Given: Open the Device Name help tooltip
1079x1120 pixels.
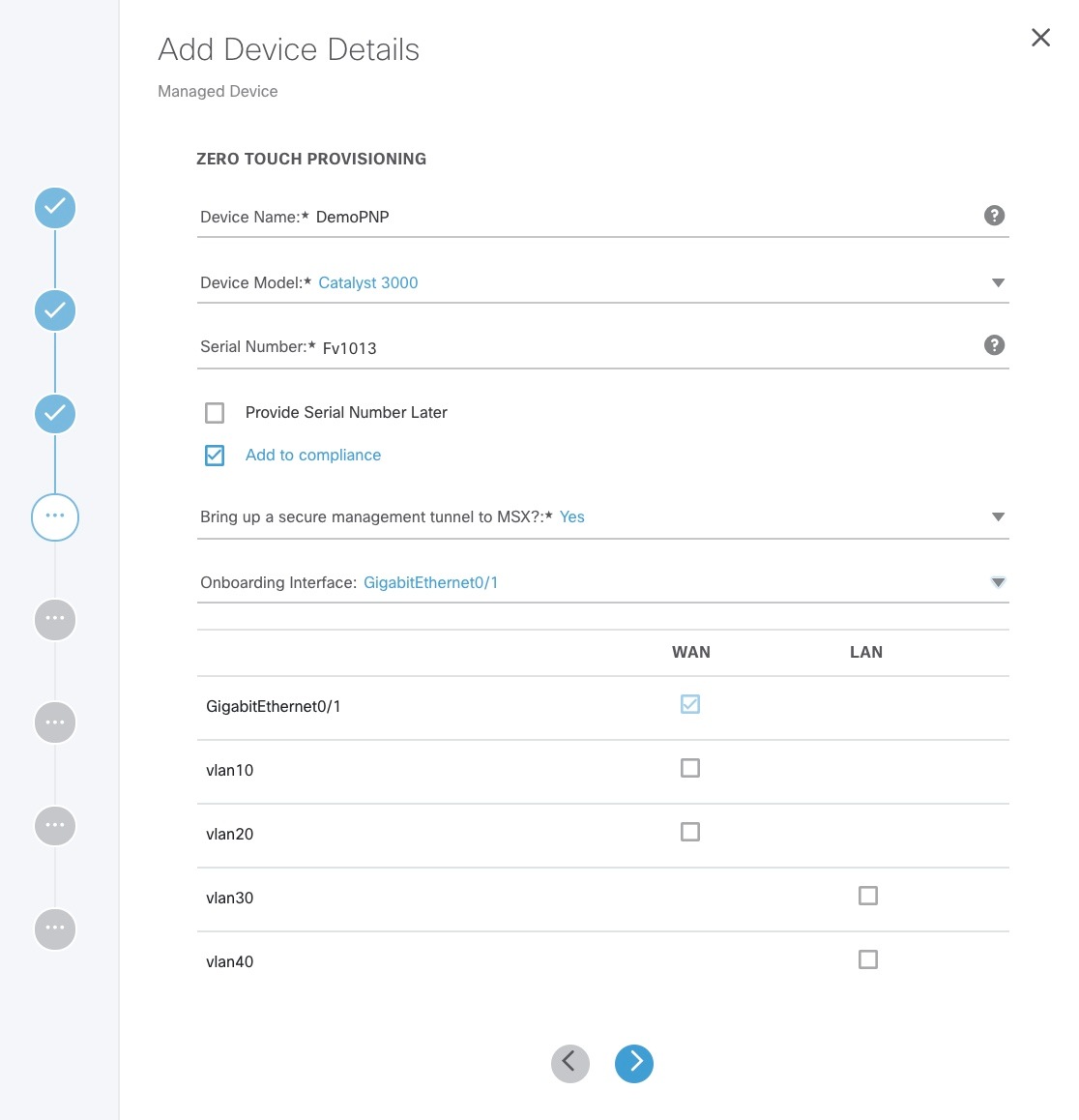Looking at the screenshot, I should point(994,215).
